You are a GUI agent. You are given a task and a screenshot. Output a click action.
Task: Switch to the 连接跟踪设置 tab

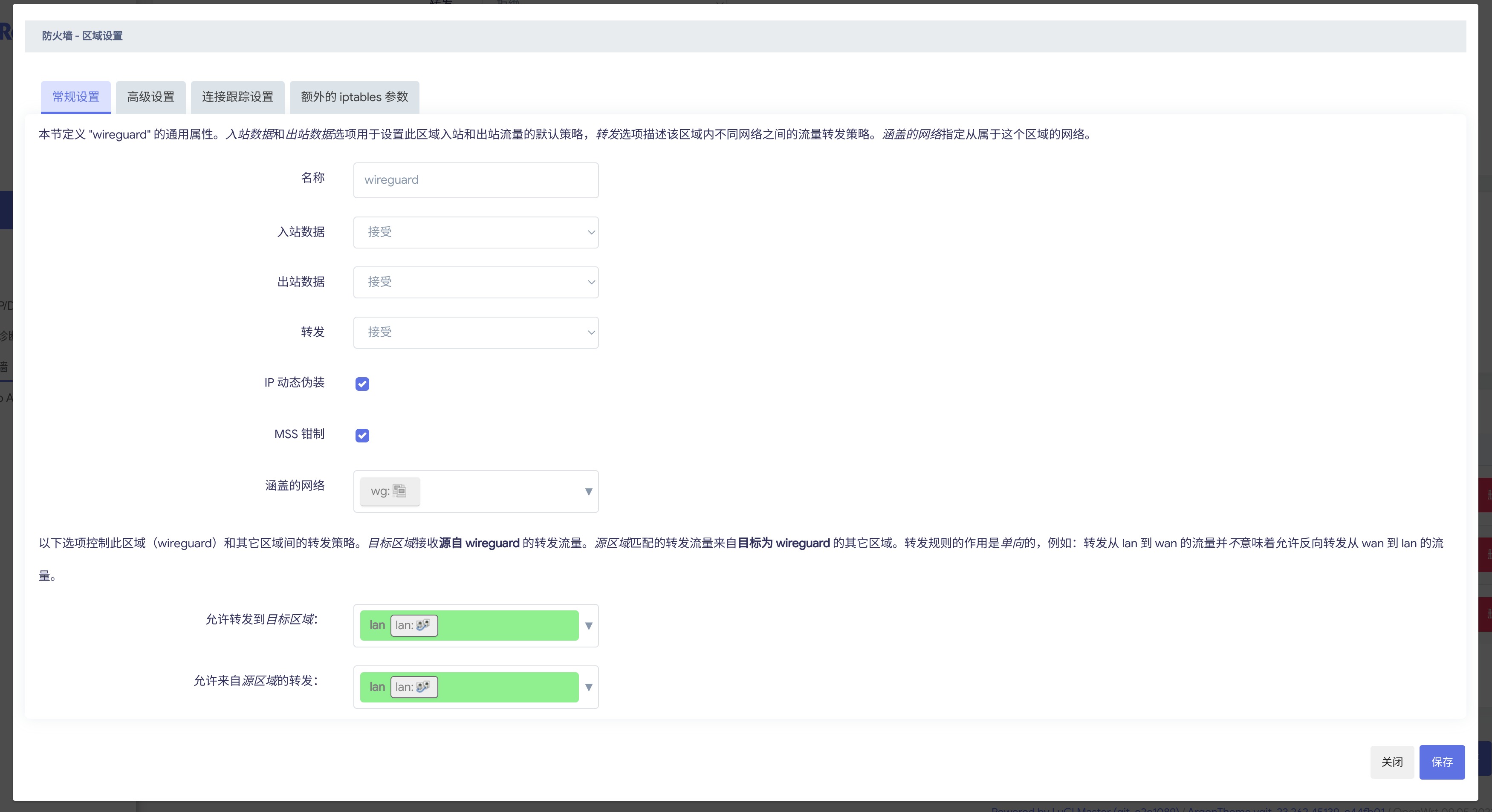click(237, 97)
